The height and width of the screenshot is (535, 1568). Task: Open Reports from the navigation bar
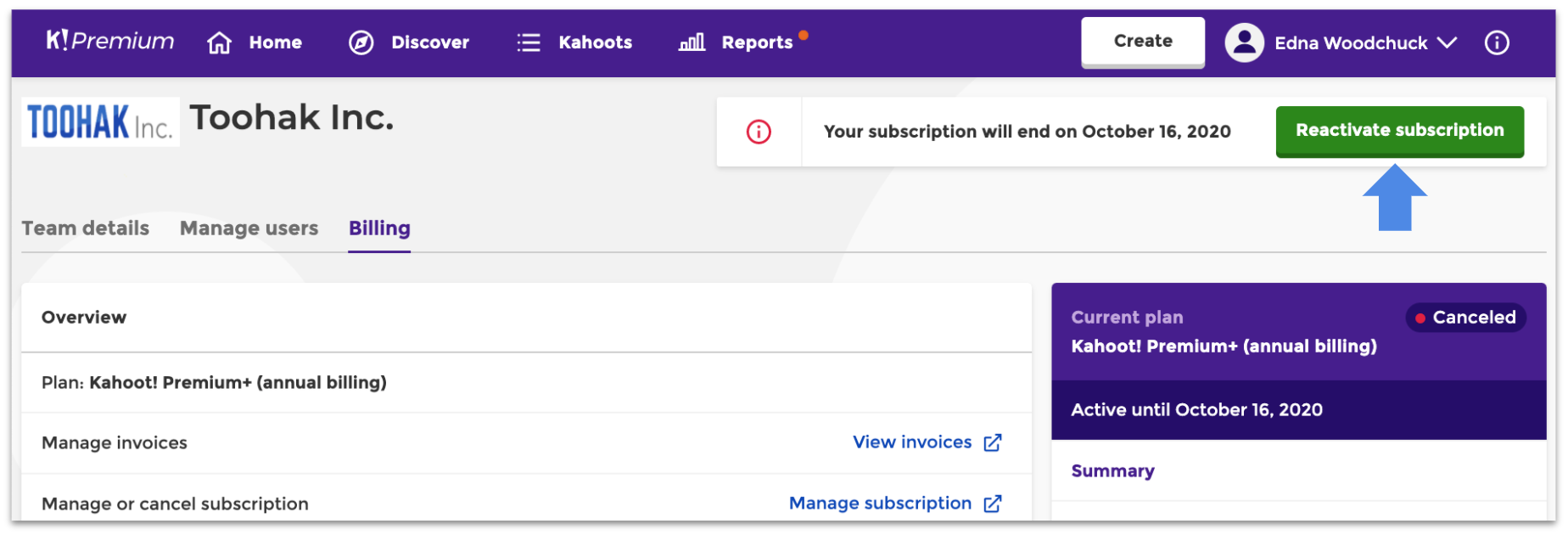(x=757, y=42)
